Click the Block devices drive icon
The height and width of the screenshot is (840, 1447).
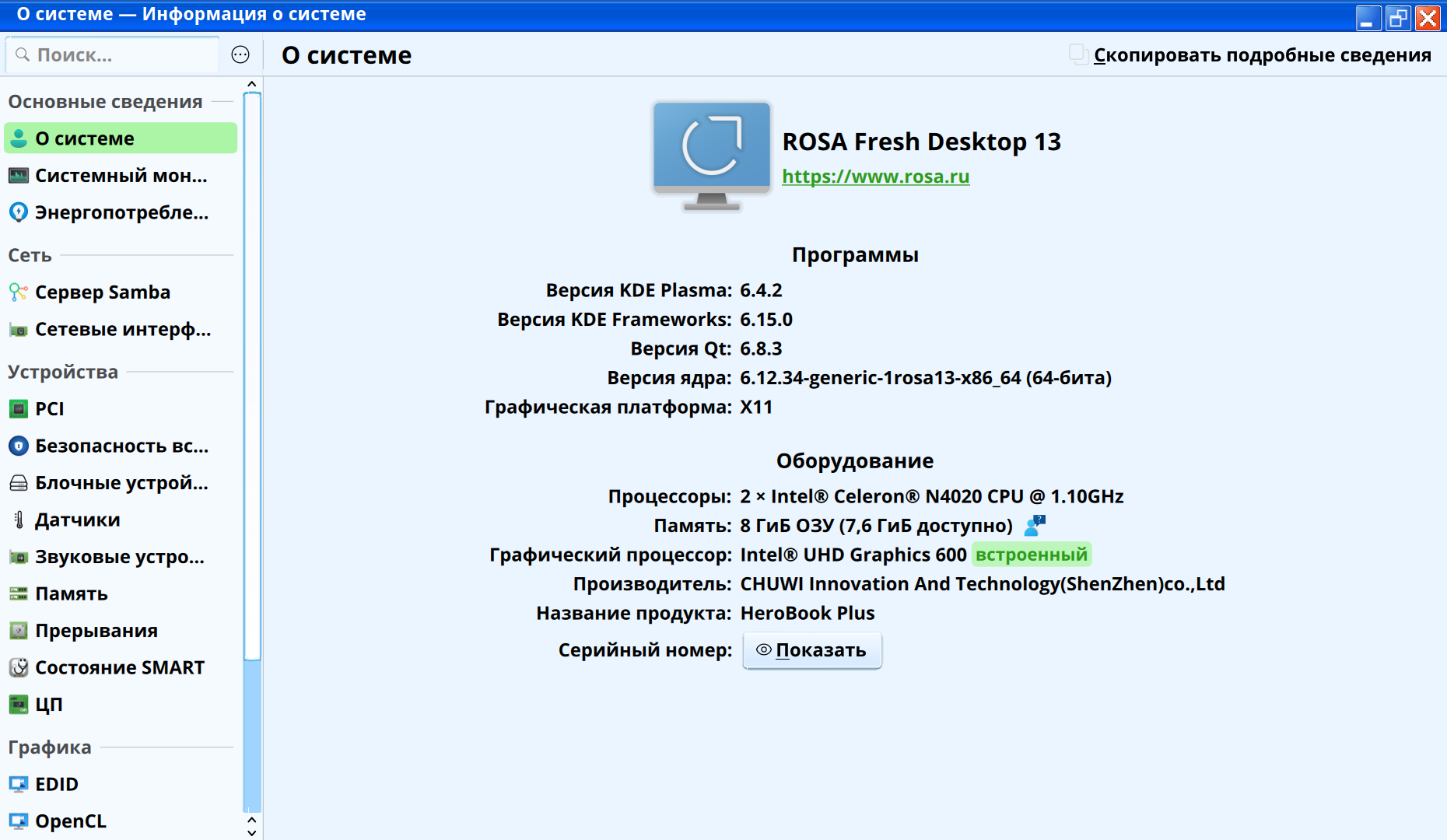19,483
